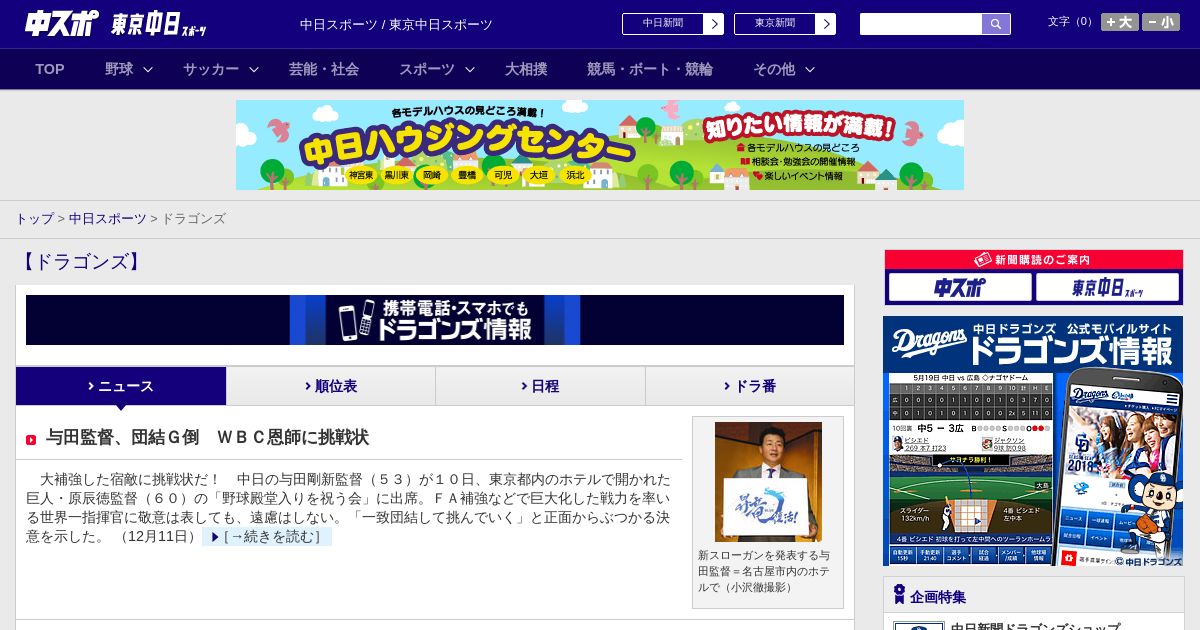1200x630 pixels.
Task: Click 新聞購読のご案内 header in sidebar
Action: (1034, 260)
